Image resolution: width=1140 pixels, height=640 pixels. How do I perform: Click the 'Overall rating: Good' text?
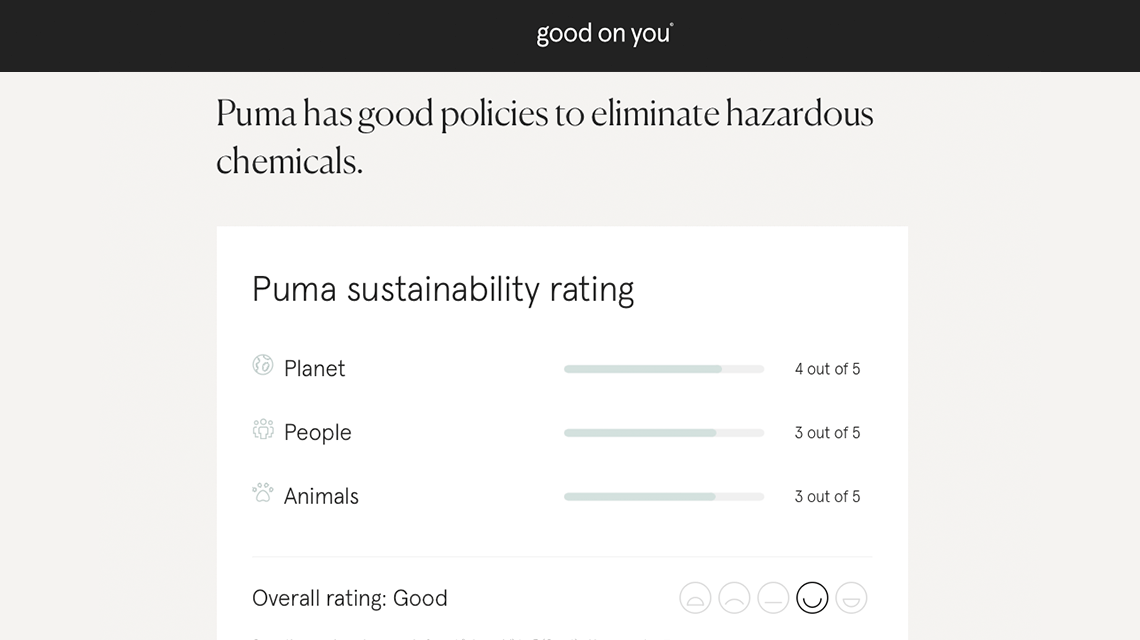[350, 598]
